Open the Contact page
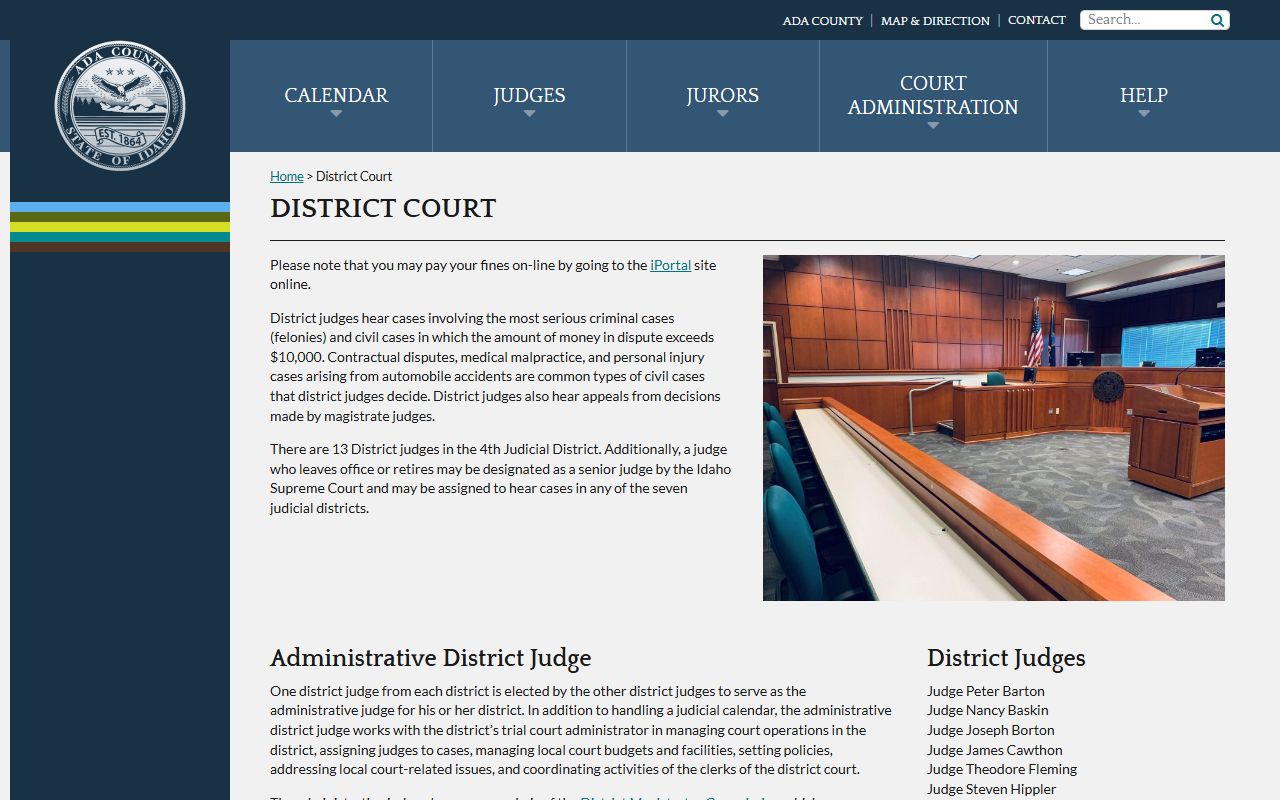The height and width of the screenshot is (800, 1280). coord(1037,20)
